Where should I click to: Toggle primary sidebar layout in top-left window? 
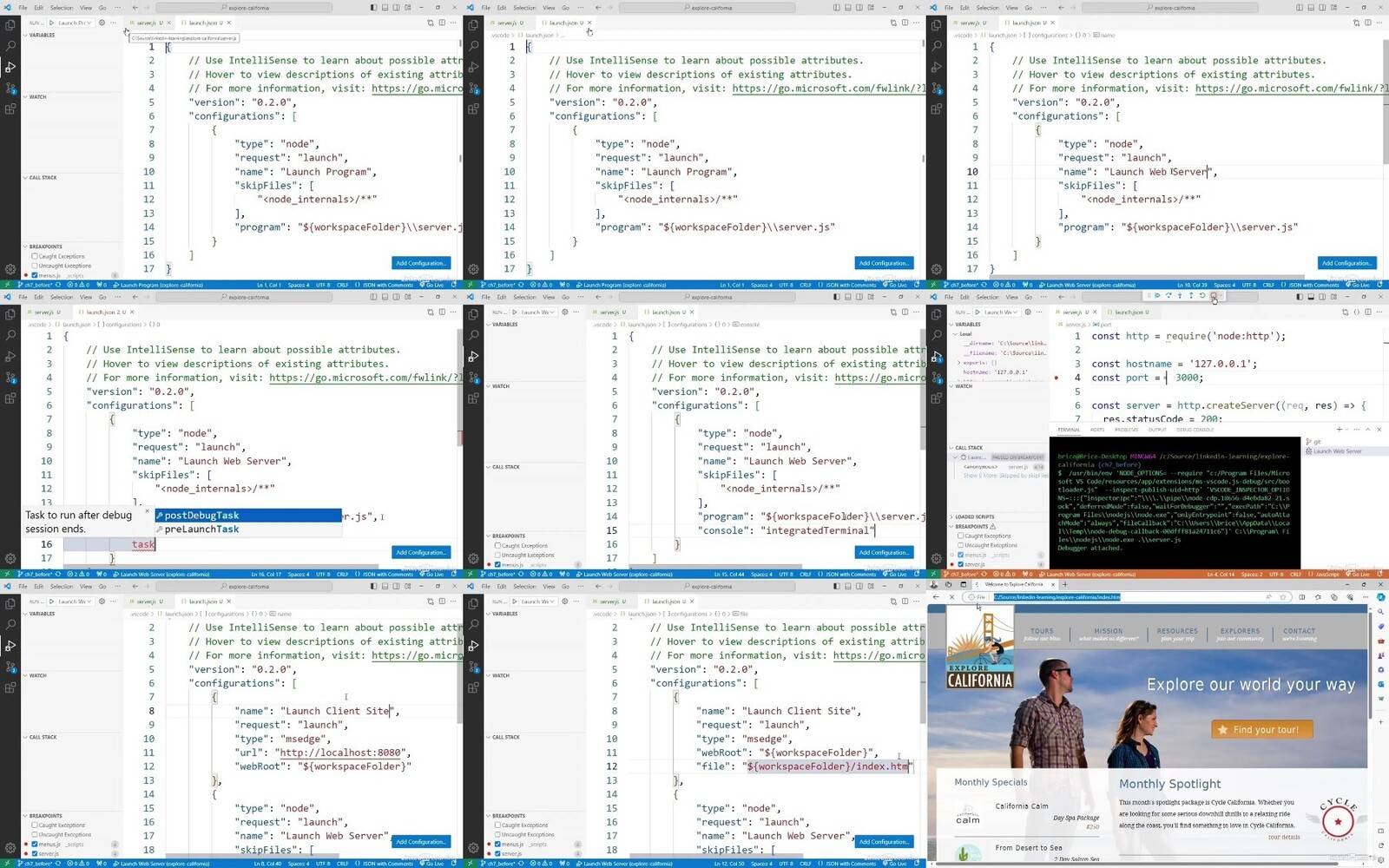[x=373, y=8]
